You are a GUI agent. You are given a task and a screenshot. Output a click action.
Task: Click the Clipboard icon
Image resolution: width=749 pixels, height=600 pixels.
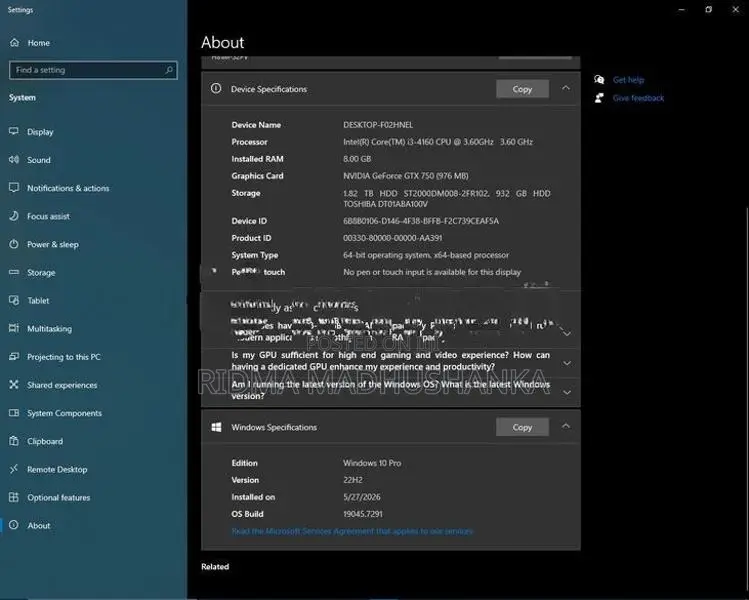click(x=14, y=441)
